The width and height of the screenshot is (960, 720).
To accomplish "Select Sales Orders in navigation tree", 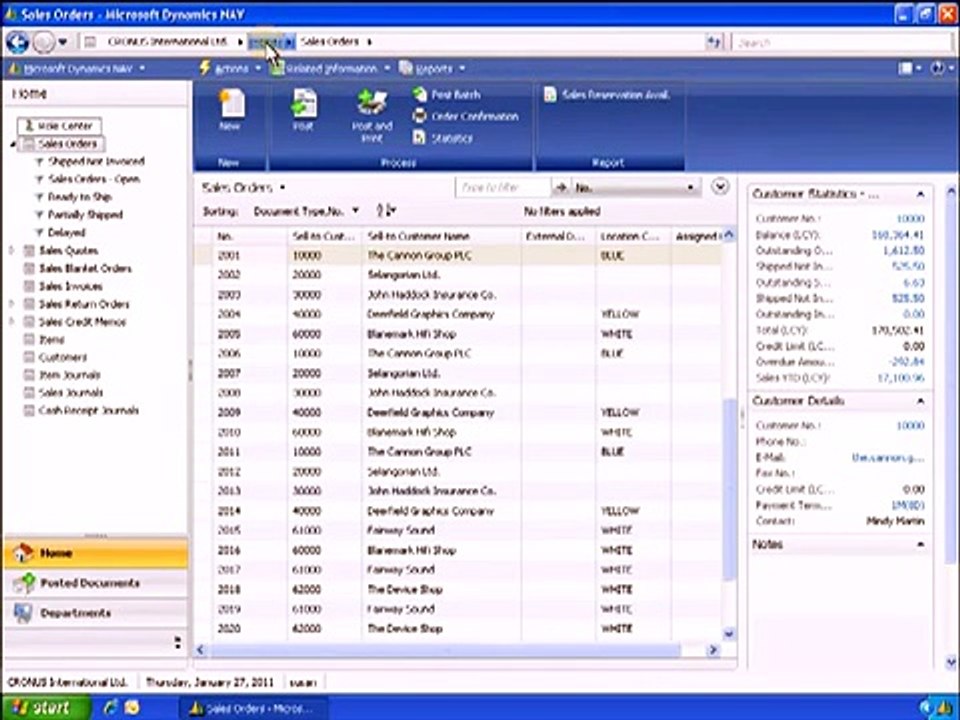I will [62, 144].
